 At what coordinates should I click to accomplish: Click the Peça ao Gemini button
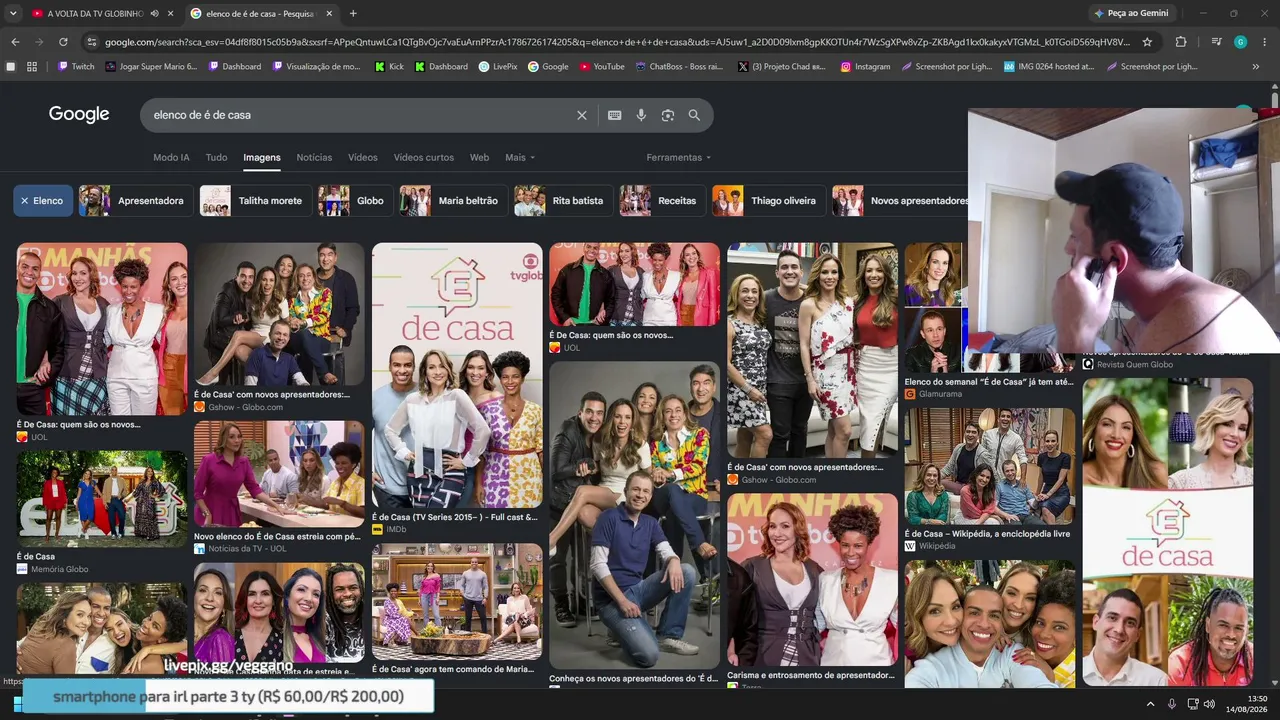click(1130, 13)
